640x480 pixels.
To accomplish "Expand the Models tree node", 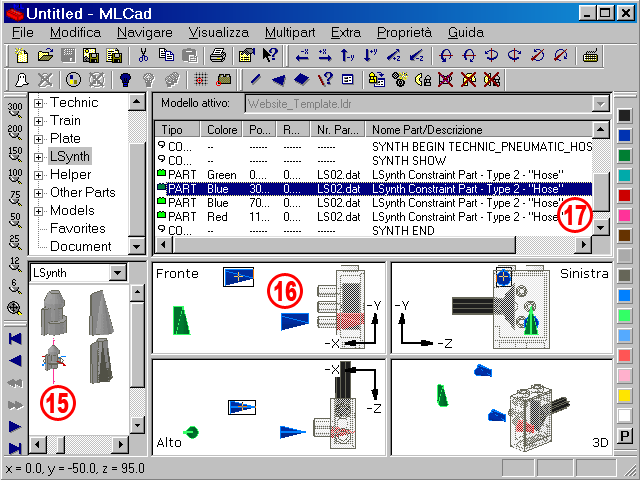I will (x=38, y=211).
